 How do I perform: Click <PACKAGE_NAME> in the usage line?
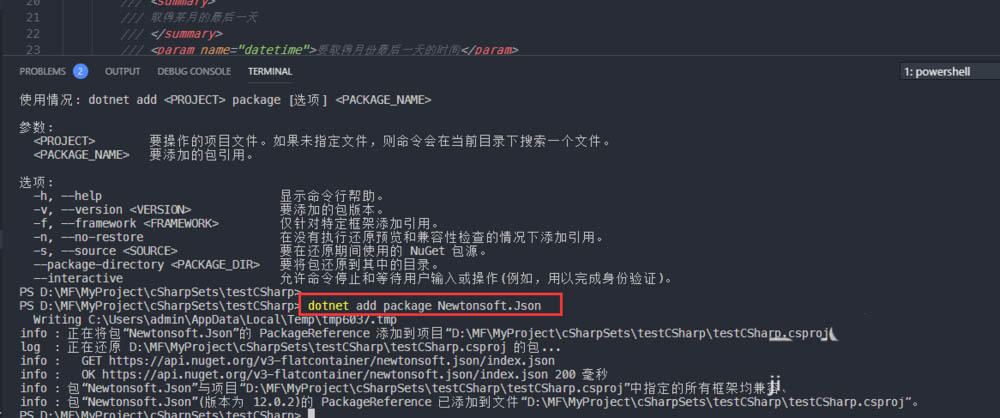coord(383,100)
